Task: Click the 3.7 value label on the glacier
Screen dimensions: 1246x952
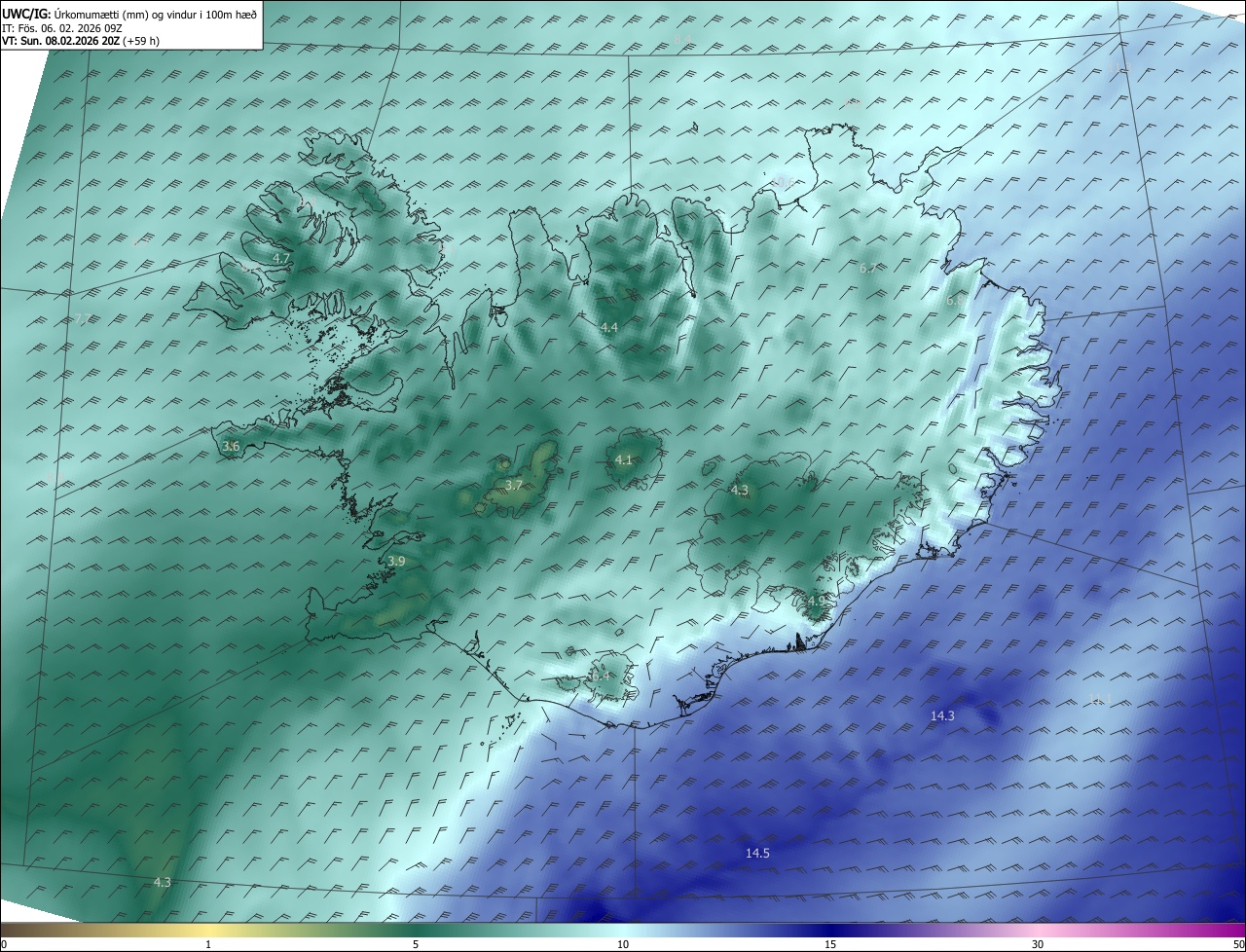Action: [514, 485]
